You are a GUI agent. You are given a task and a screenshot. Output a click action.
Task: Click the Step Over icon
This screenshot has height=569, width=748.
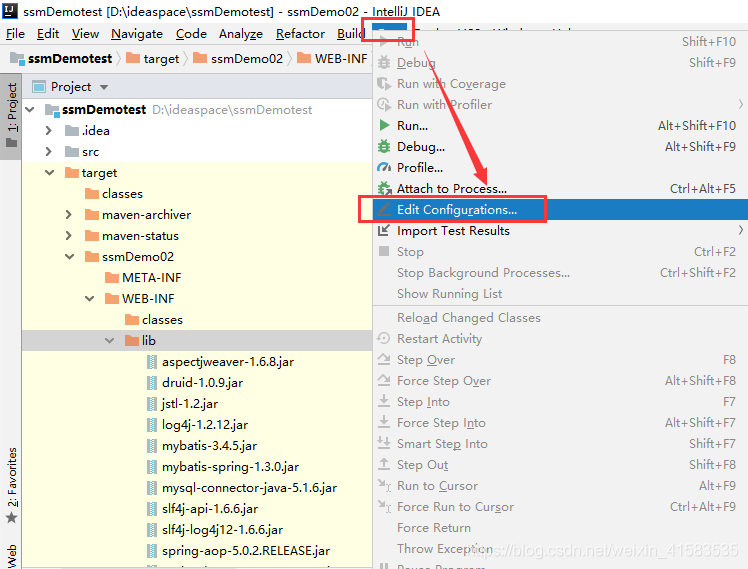point(384,359)
